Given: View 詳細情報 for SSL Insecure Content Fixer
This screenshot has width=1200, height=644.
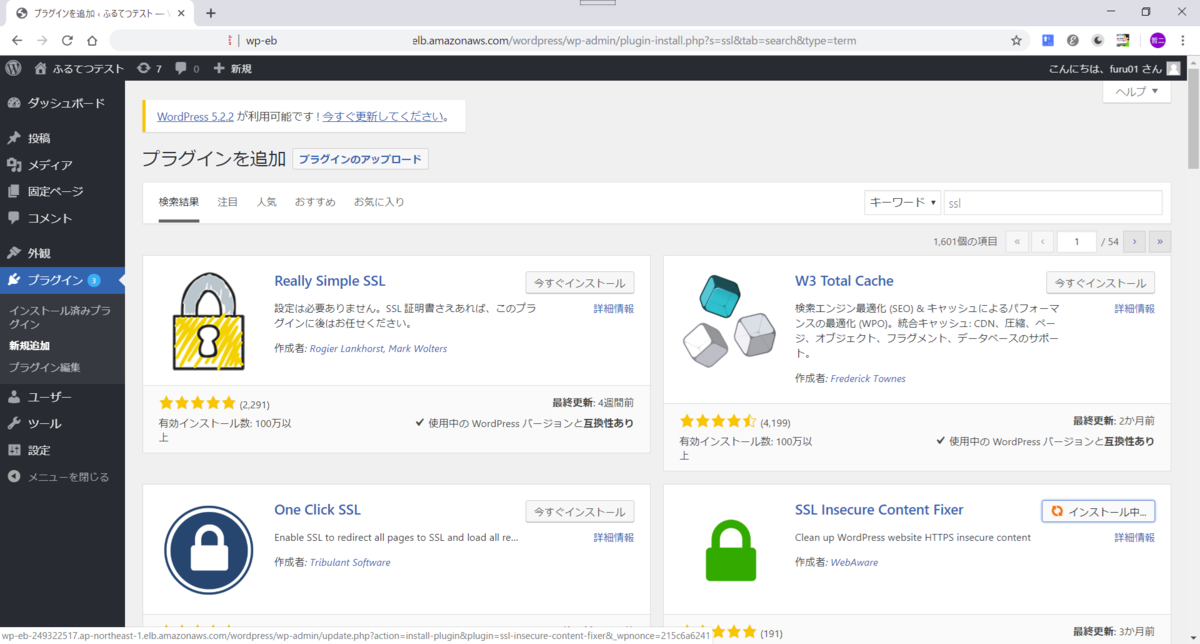Looking at the screenshot, I should click(1134, 537).
